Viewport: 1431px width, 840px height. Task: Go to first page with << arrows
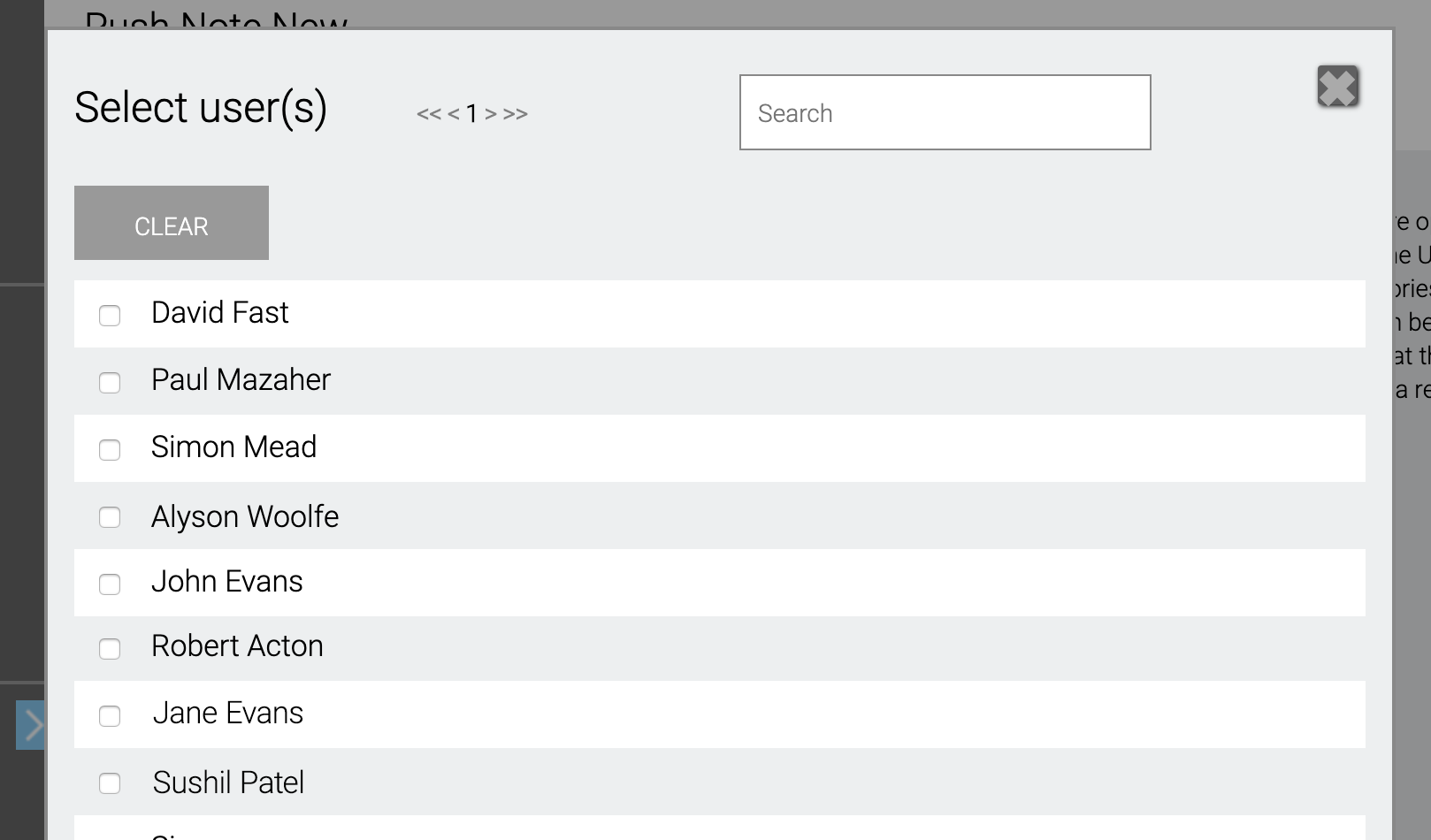click(428, 114)
